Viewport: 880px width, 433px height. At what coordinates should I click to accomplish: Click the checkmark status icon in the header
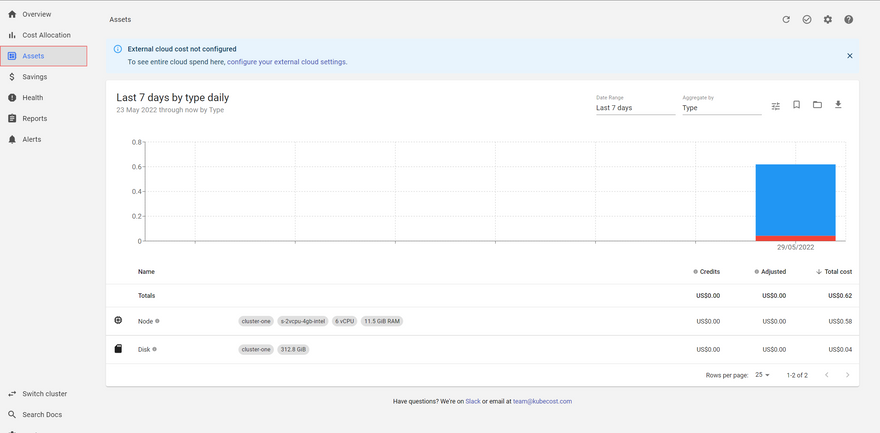pyautogui.click(x=806, y=19)
